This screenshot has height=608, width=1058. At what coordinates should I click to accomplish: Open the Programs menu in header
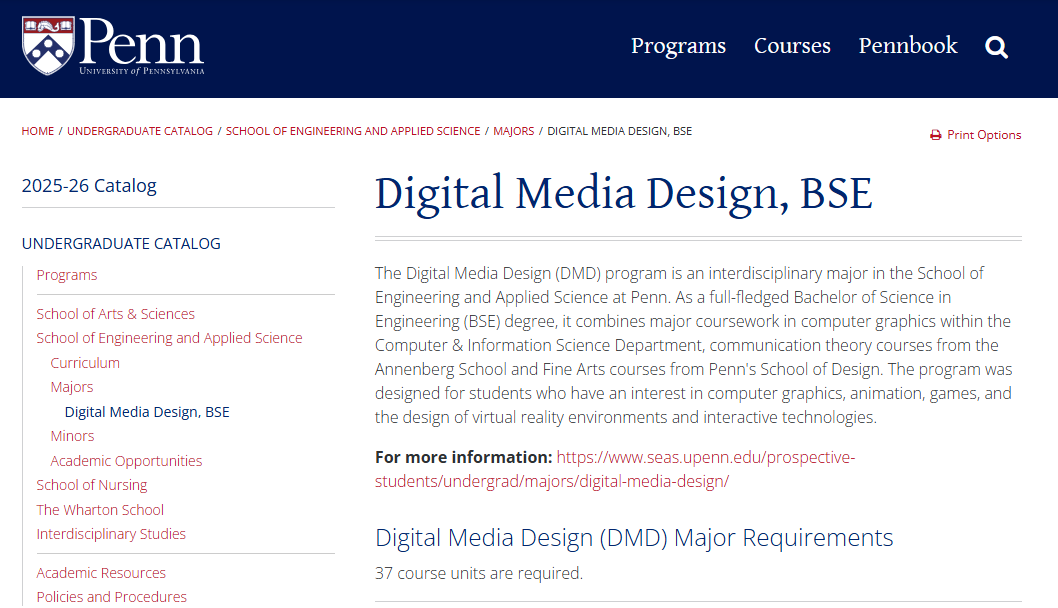(x=678, y=46)
